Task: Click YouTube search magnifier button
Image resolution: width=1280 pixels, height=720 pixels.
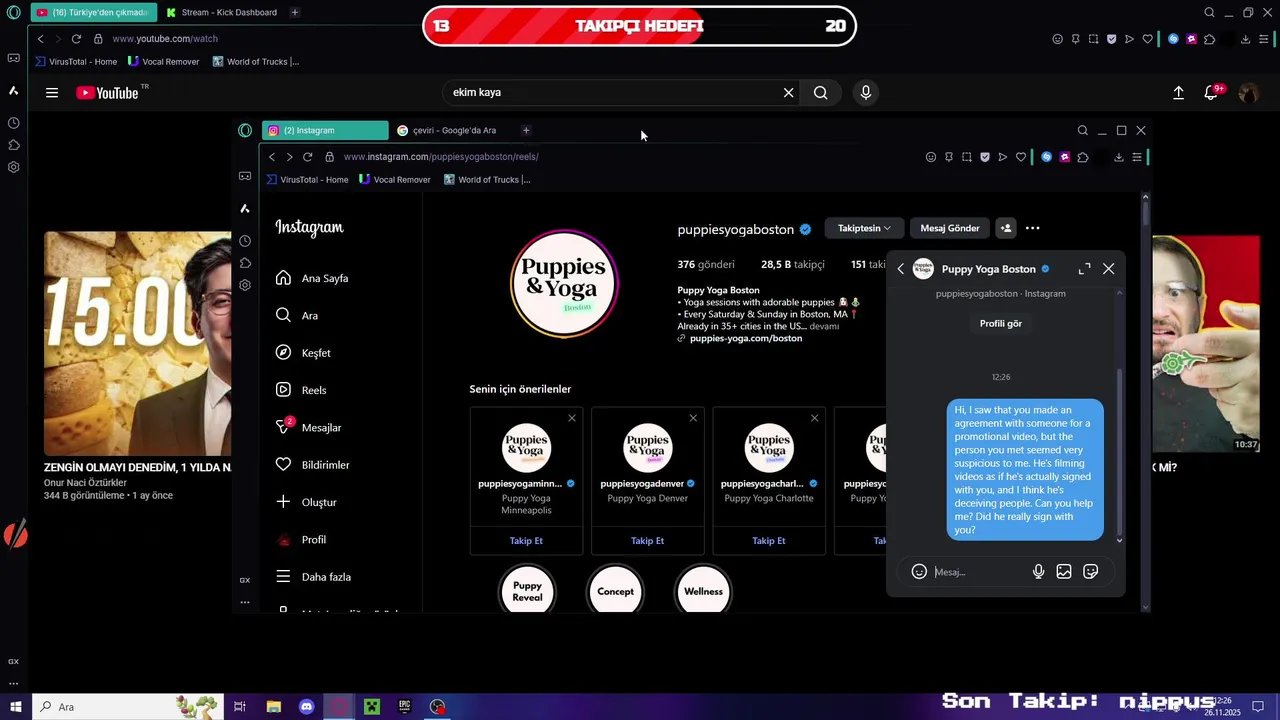Action: point(820,93)
